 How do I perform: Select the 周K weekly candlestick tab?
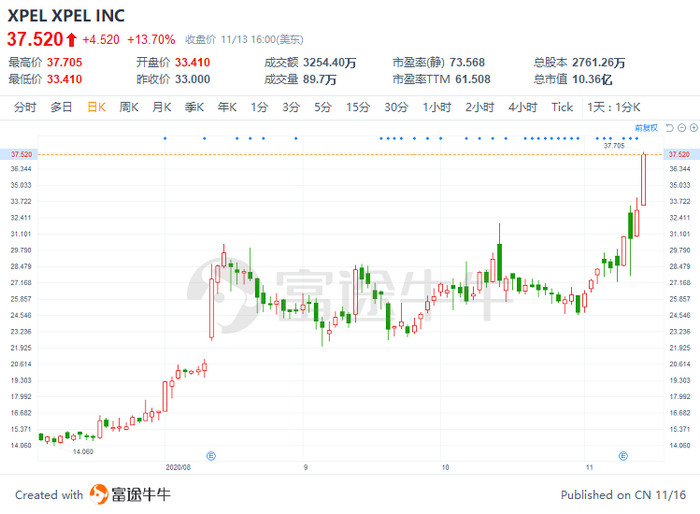coord(129,107)
